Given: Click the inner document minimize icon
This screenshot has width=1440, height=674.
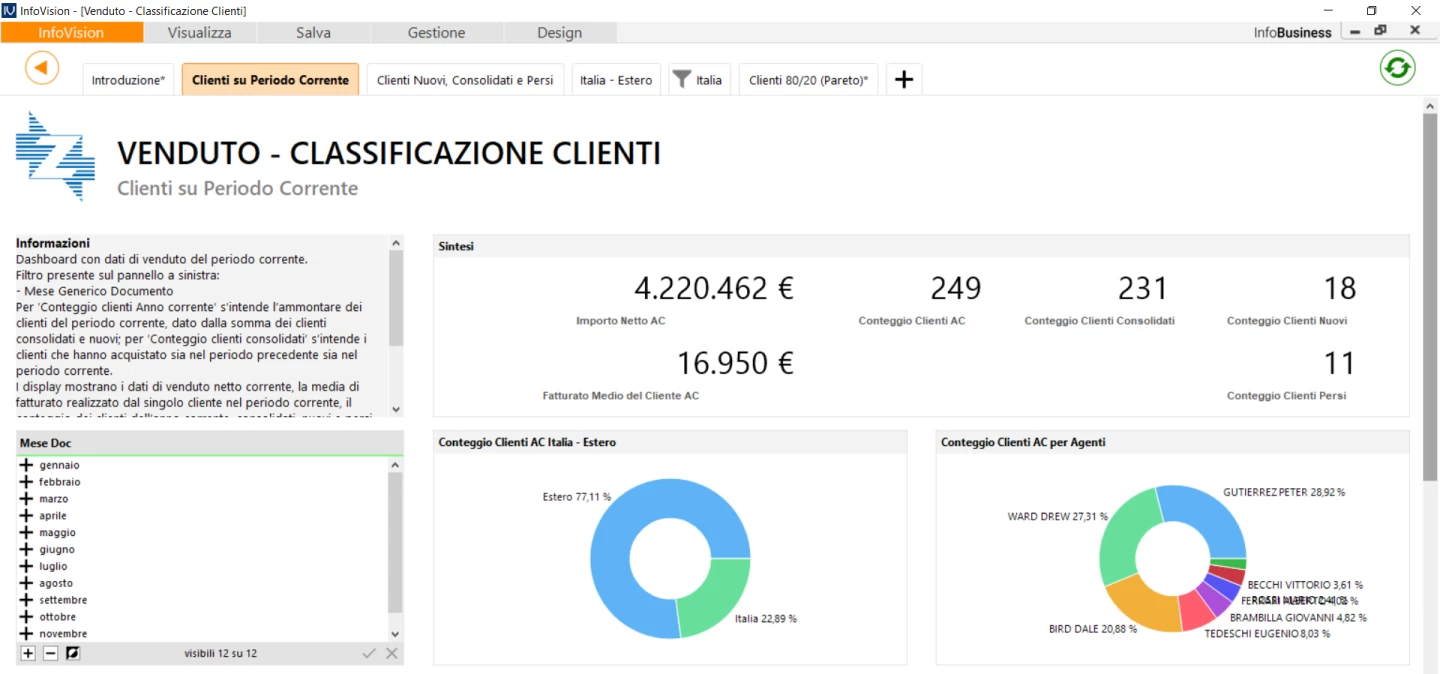Looking at the screenshot, I should 1355,32.
